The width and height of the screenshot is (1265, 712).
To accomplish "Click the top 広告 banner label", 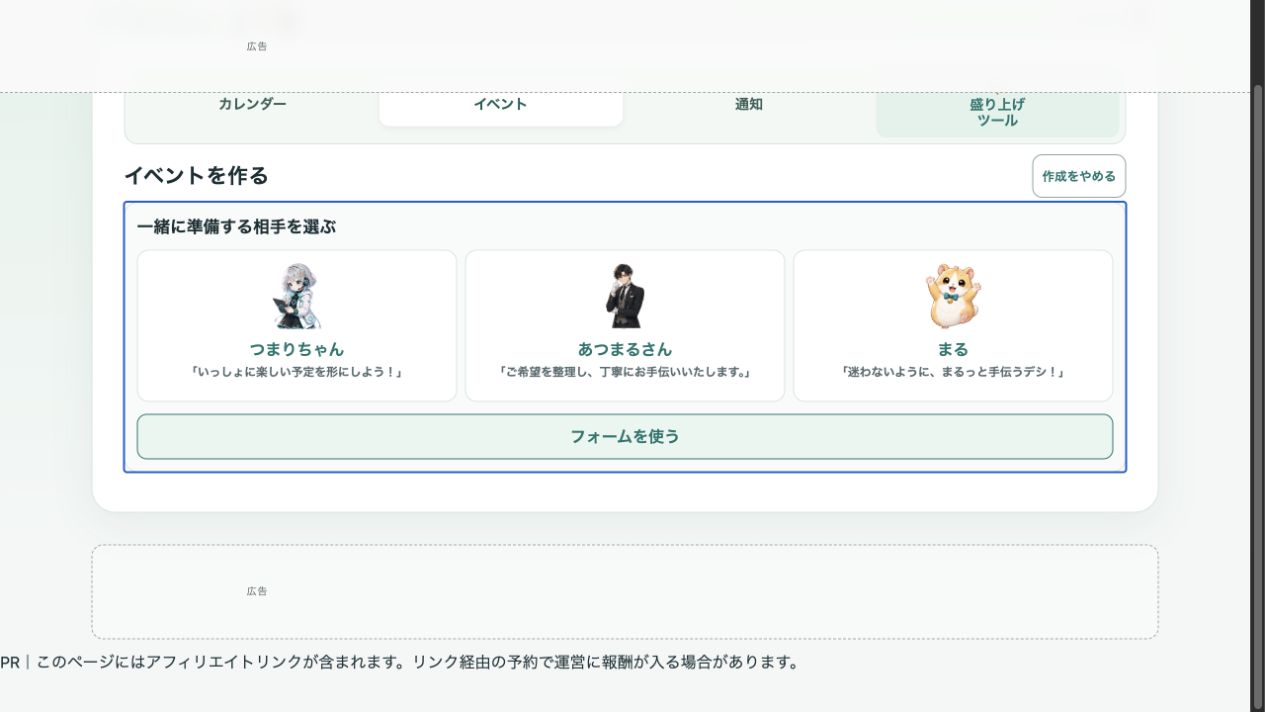I will click(257, 46).
